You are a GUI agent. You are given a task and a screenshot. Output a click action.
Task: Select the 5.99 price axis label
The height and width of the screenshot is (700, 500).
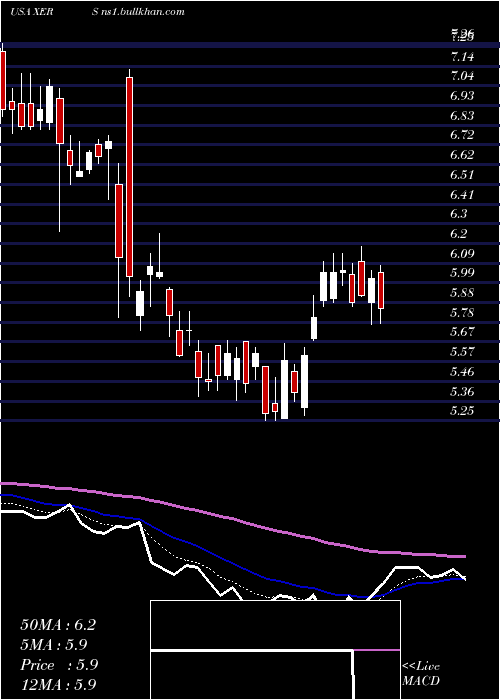(462, 273)
